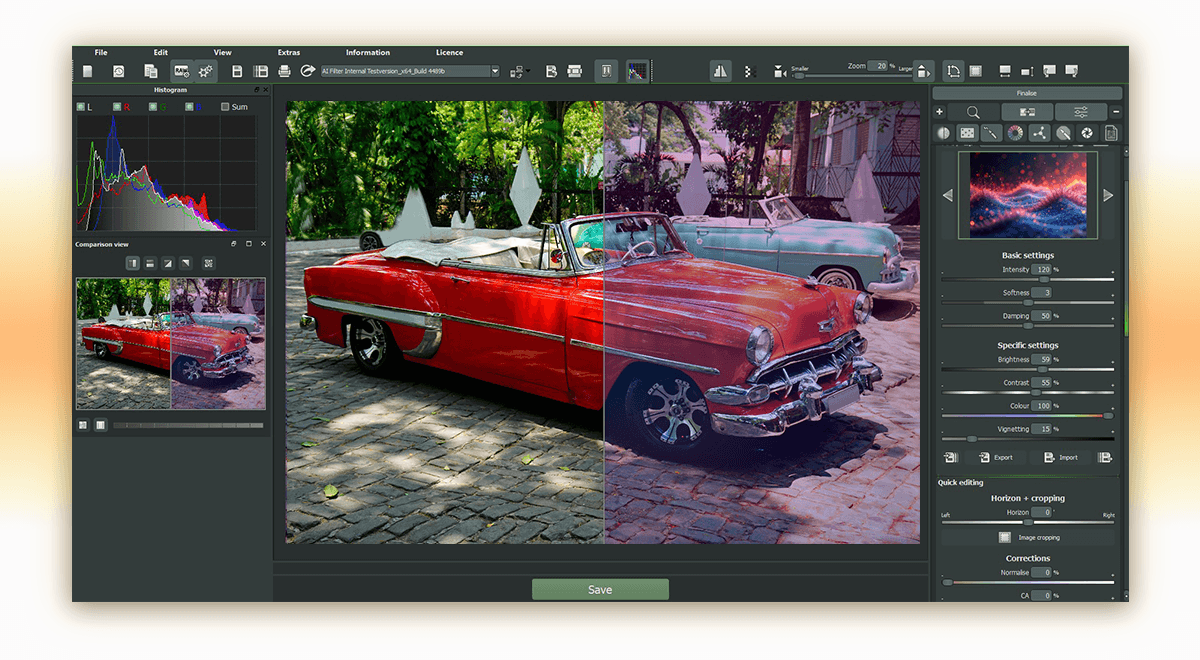This screenshot has height=660, width=1200.
Task: Enable the Sum checkbox in the Histogram
Action: 225,106
